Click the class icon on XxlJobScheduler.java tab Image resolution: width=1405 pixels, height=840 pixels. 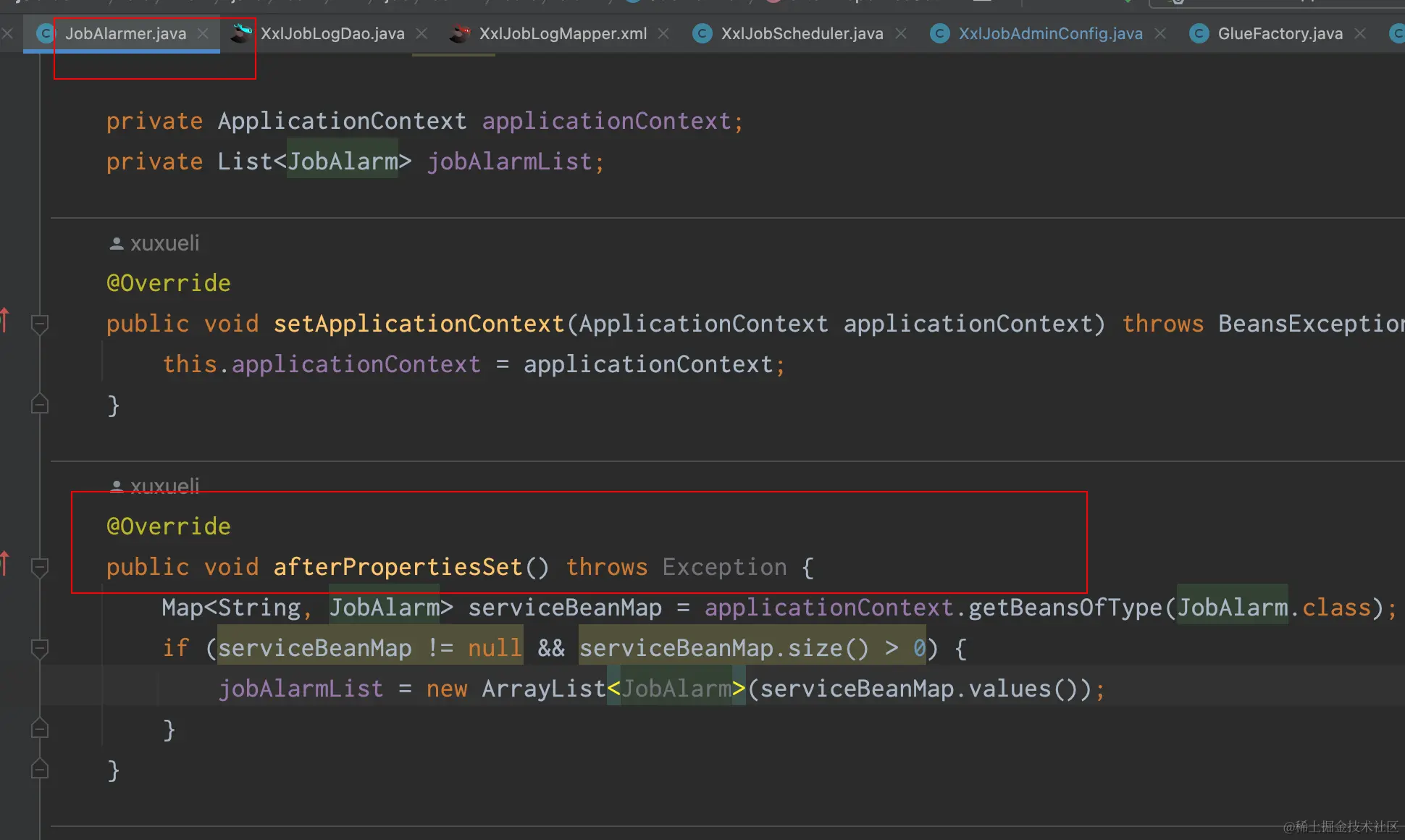702,33
